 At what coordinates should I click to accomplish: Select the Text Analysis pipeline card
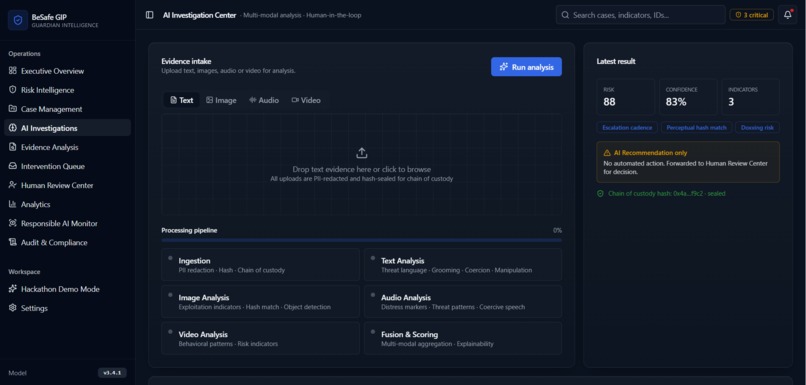click(x=463, y=265)
